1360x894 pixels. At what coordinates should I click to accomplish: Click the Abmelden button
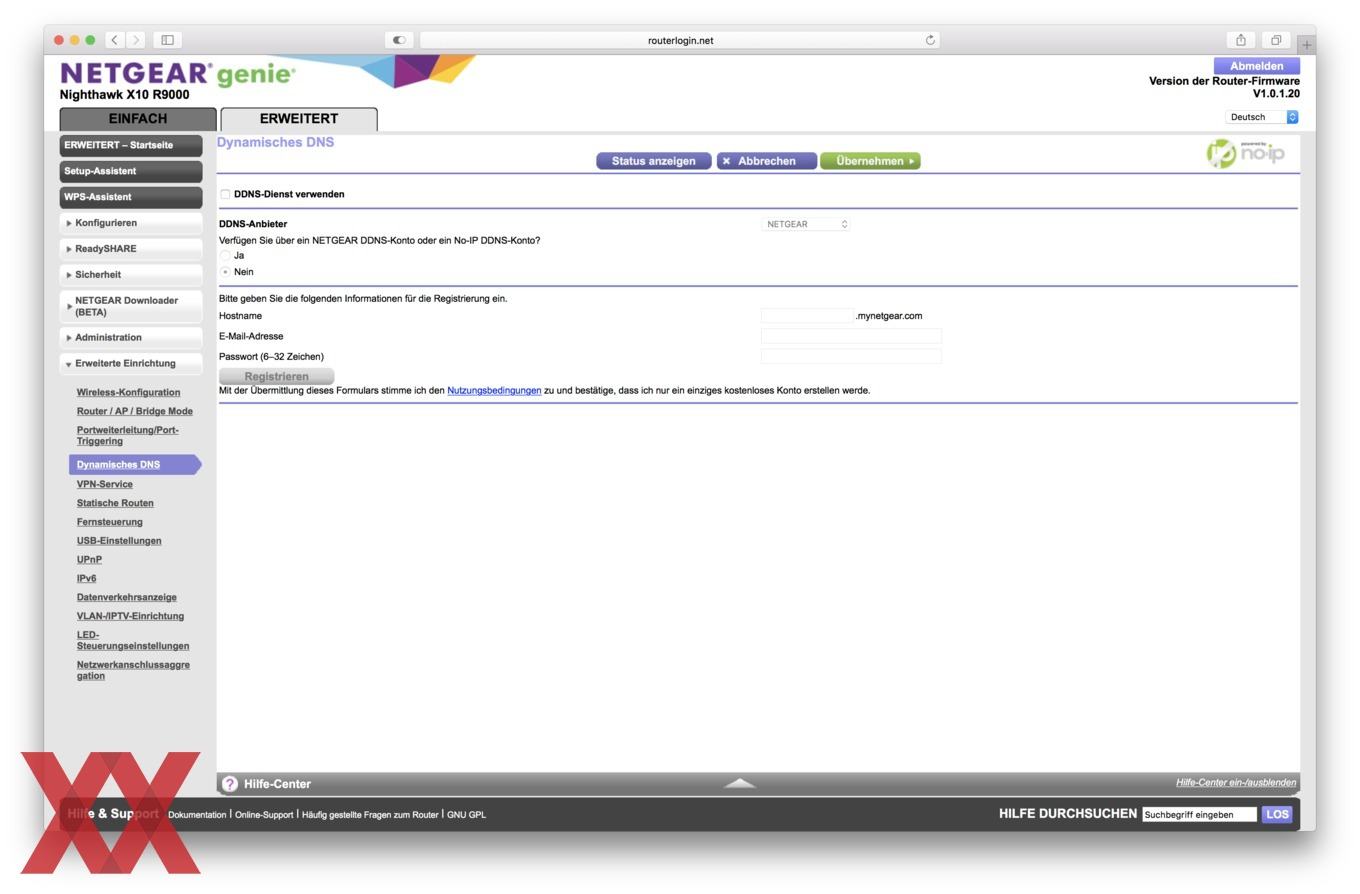[x=1257, y=66]
